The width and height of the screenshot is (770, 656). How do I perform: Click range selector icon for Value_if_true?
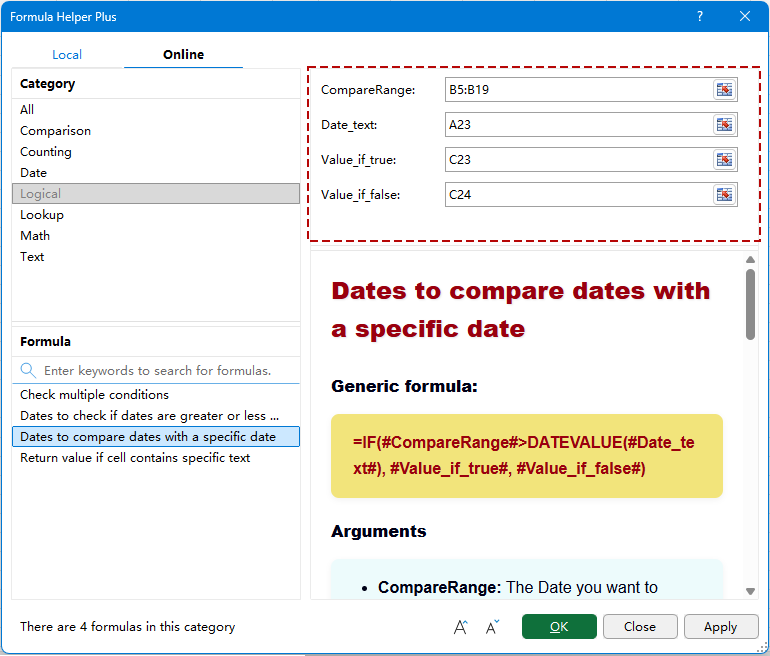point(724,160)
